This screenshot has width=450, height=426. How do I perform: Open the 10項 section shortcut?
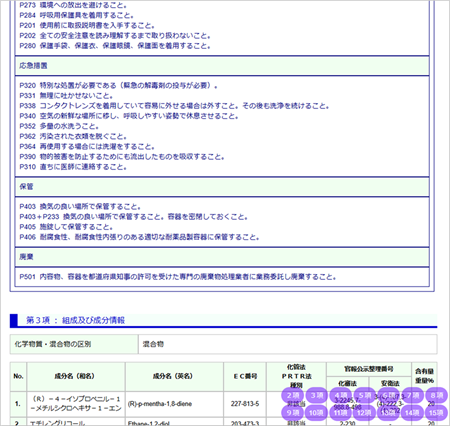click(x=317, y=412)
